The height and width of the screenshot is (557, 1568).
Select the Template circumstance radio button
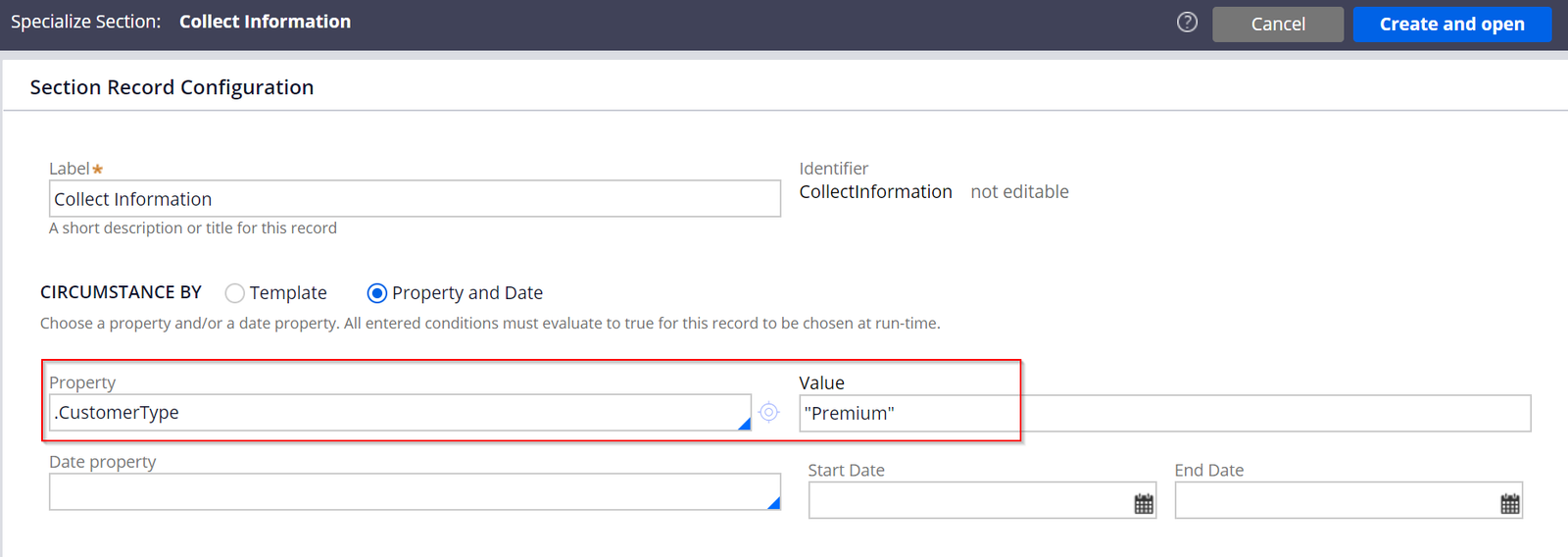[x=234, y=293]
